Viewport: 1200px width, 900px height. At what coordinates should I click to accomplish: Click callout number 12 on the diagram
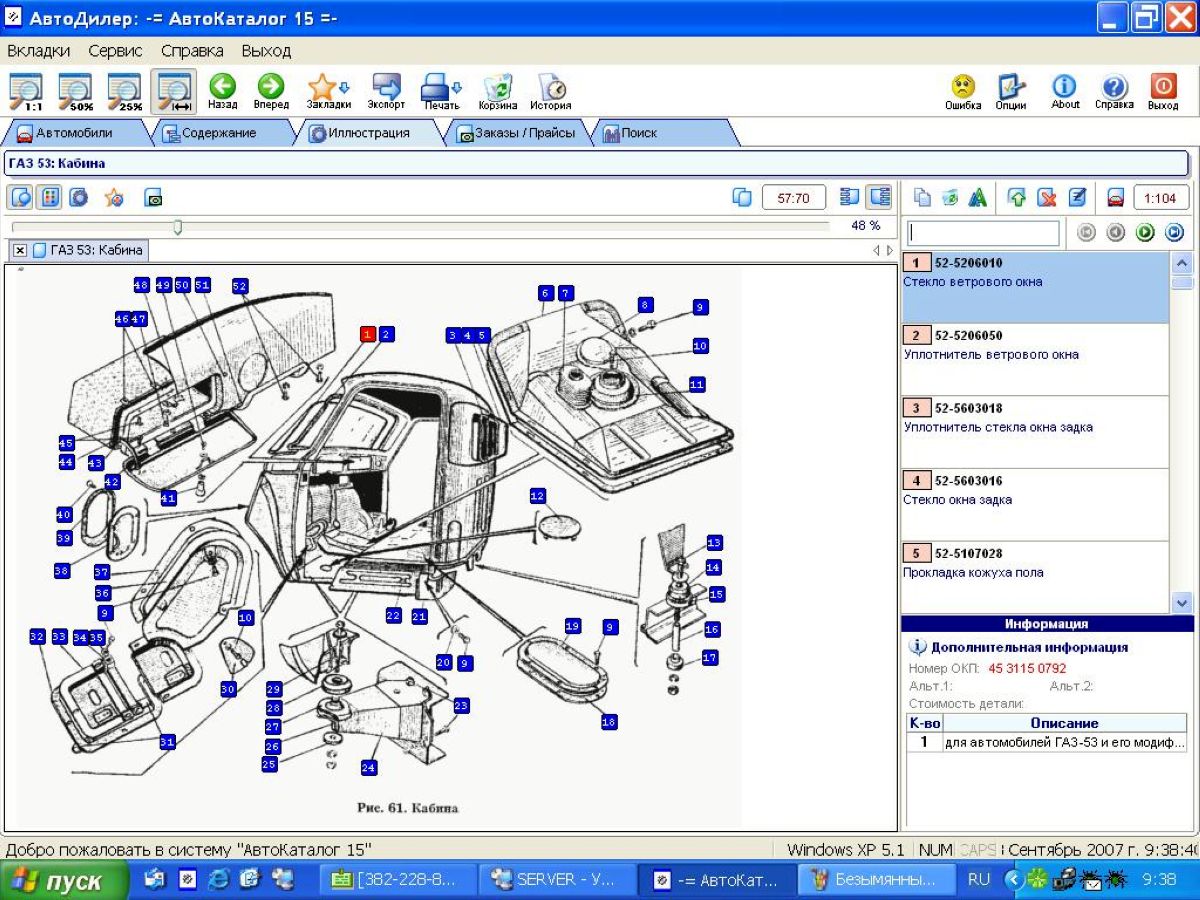tap(538, 496)
